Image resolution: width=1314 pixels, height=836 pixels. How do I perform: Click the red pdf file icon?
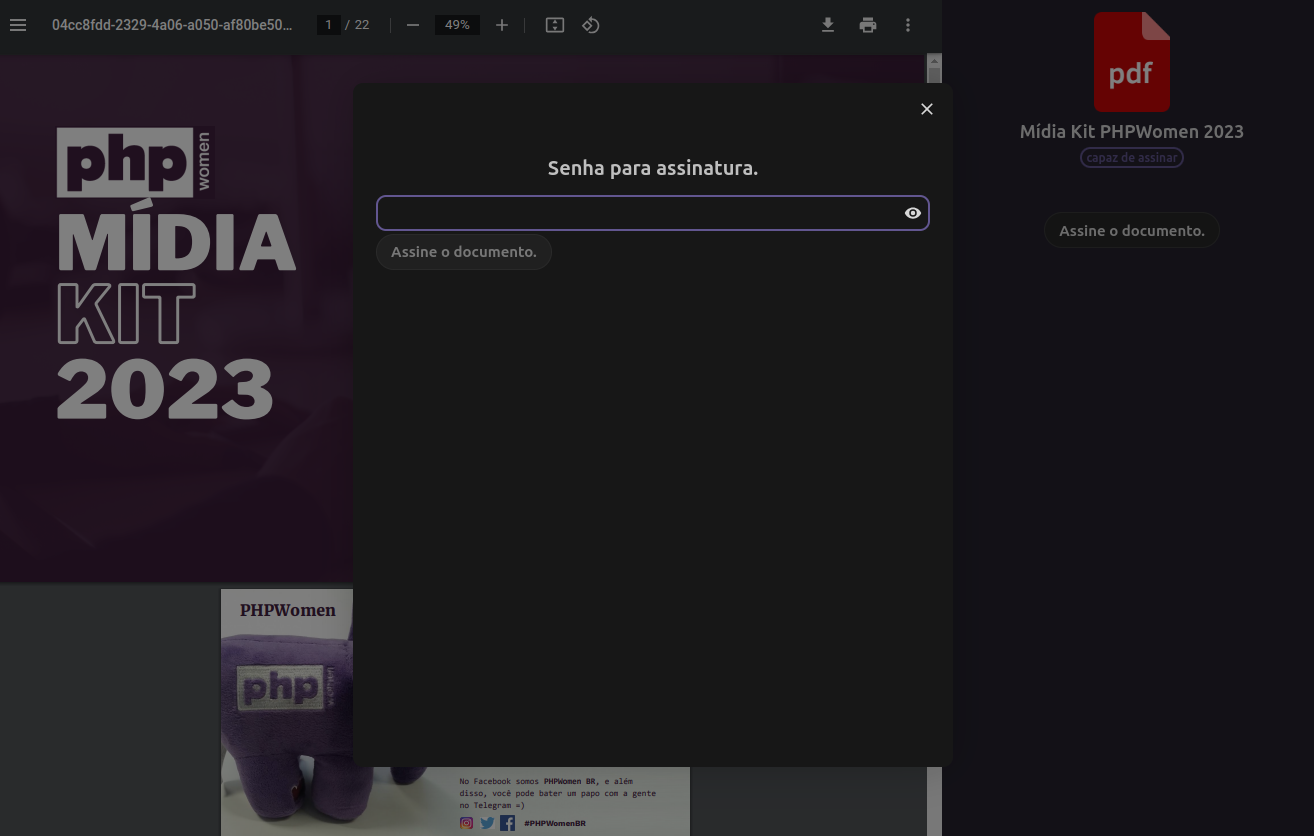[1132, 62]
